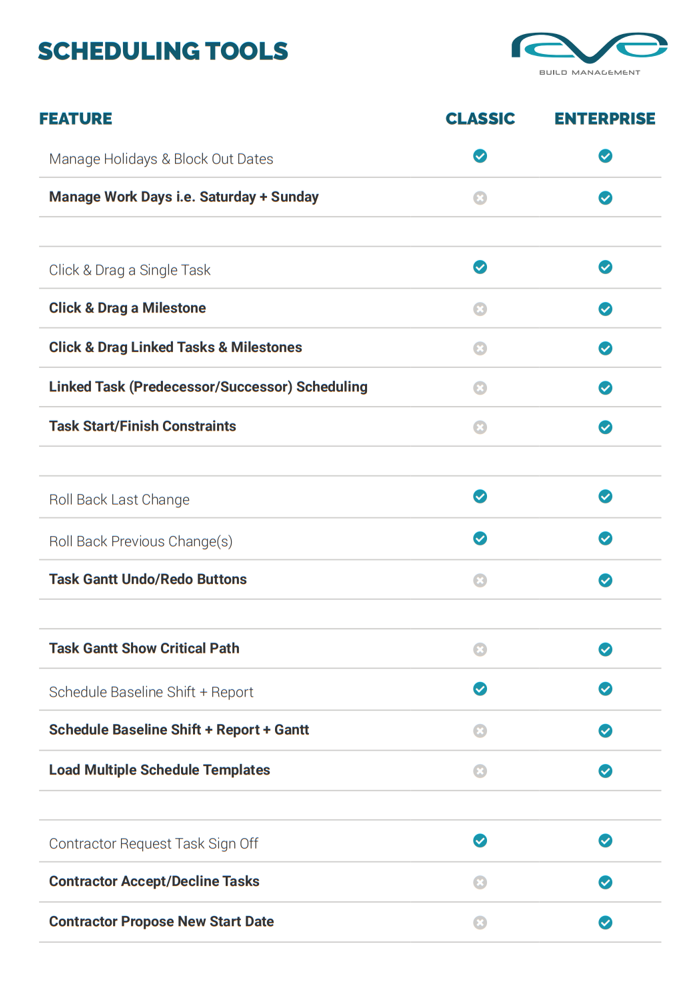The image size is (698, 996).
Task: Click Enterprise checkmark for Task Start/Finish Constraints
Action: click(605, 427)
